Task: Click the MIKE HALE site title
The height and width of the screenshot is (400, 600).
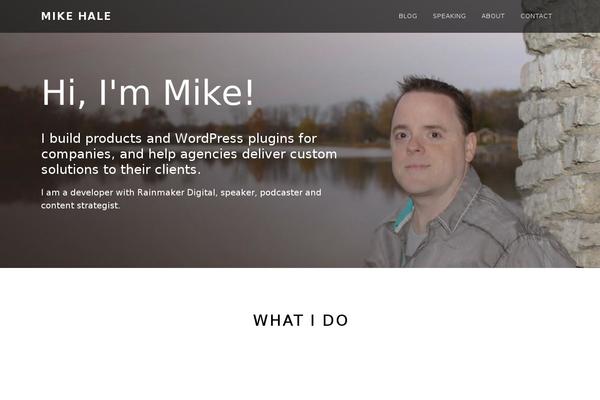Action: click(x=76, y=16)
